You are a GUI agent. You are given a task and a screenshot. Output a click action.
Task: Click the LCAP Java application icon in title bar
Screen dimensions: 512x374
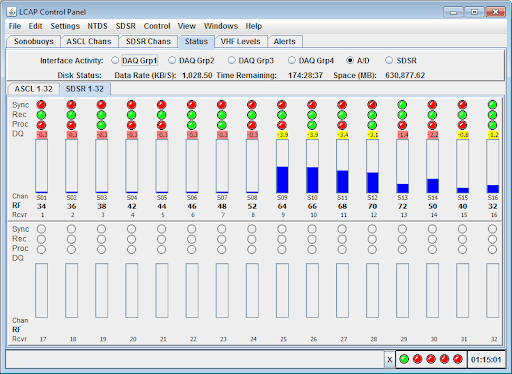[x=11, y=12]
